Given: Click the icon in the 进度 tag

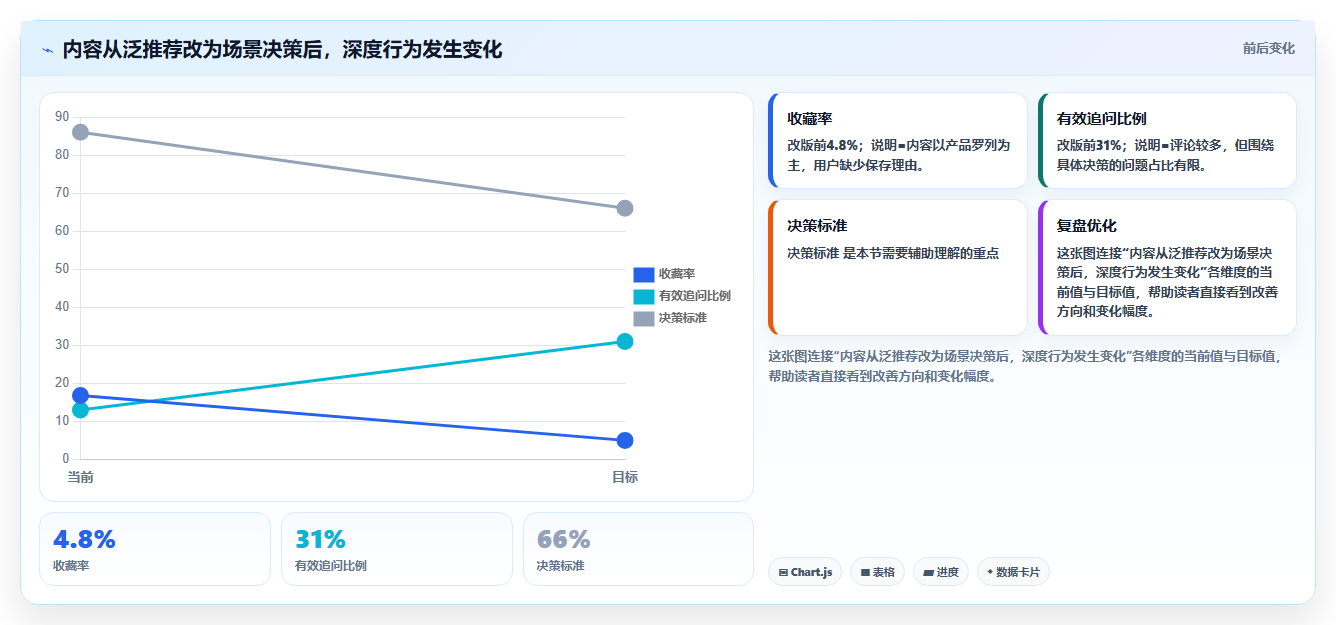Looking at the screenshot, I should point(928,573).
